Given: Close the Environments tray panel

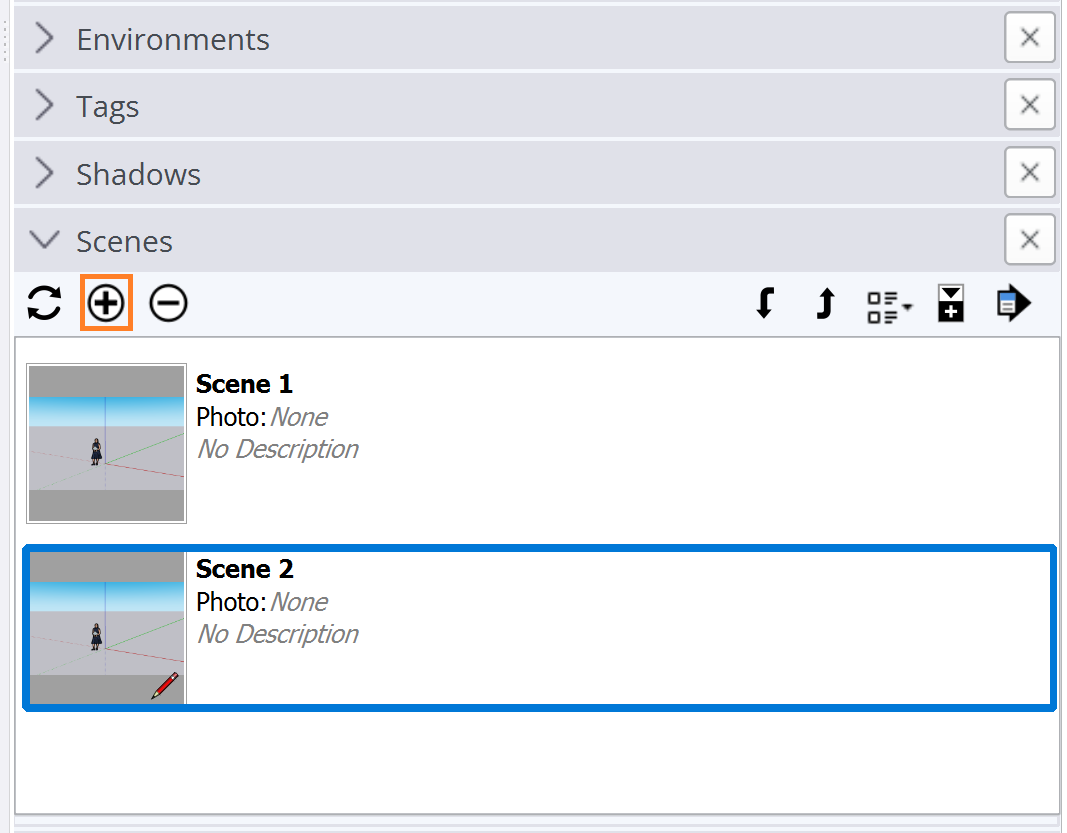Looking at the screenshot, I should 1030,37.
